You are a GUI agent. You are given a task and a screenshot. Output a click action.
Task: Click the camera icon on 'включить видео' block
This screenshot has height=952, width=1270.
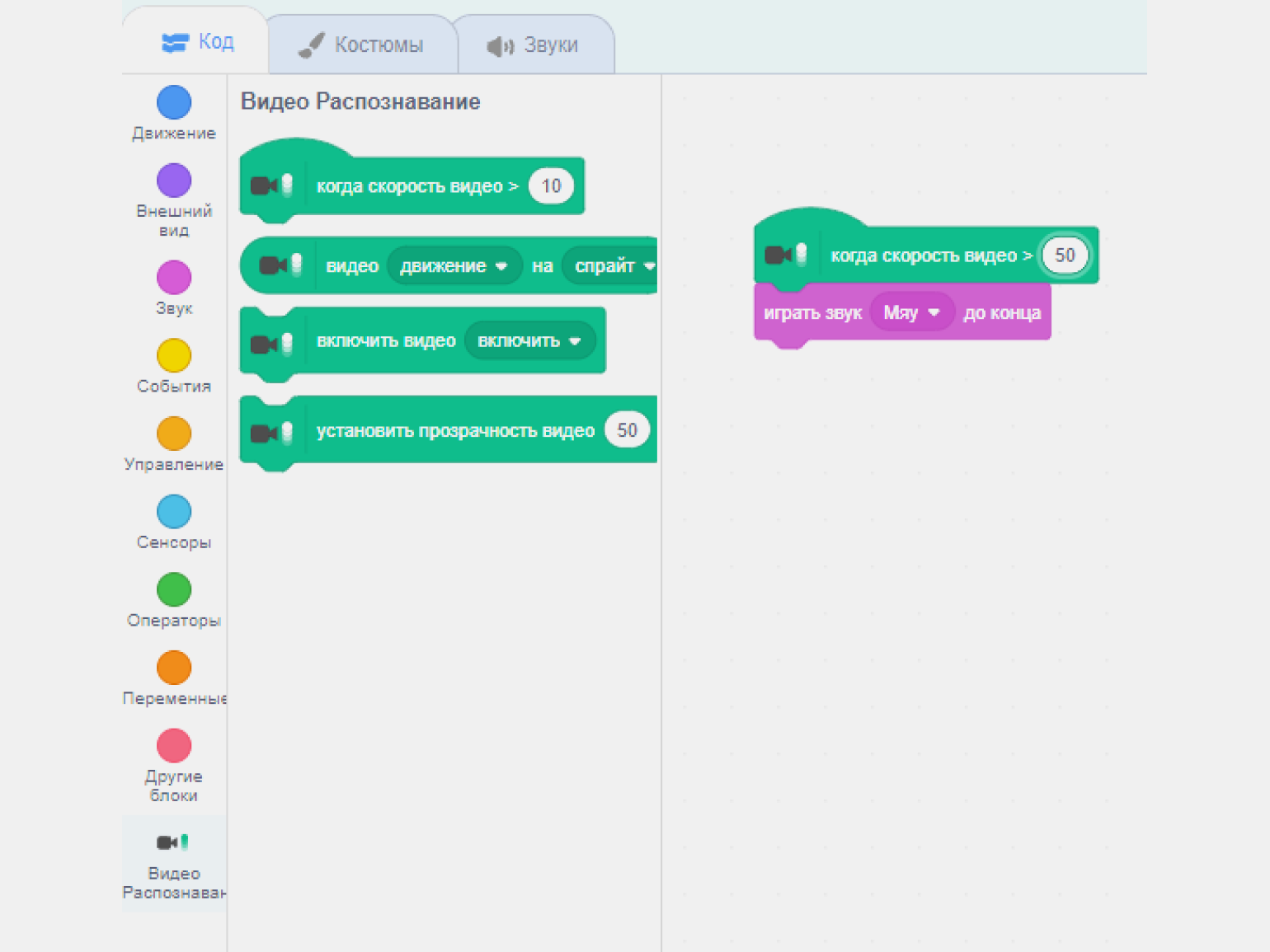click(x=271, y=343)
